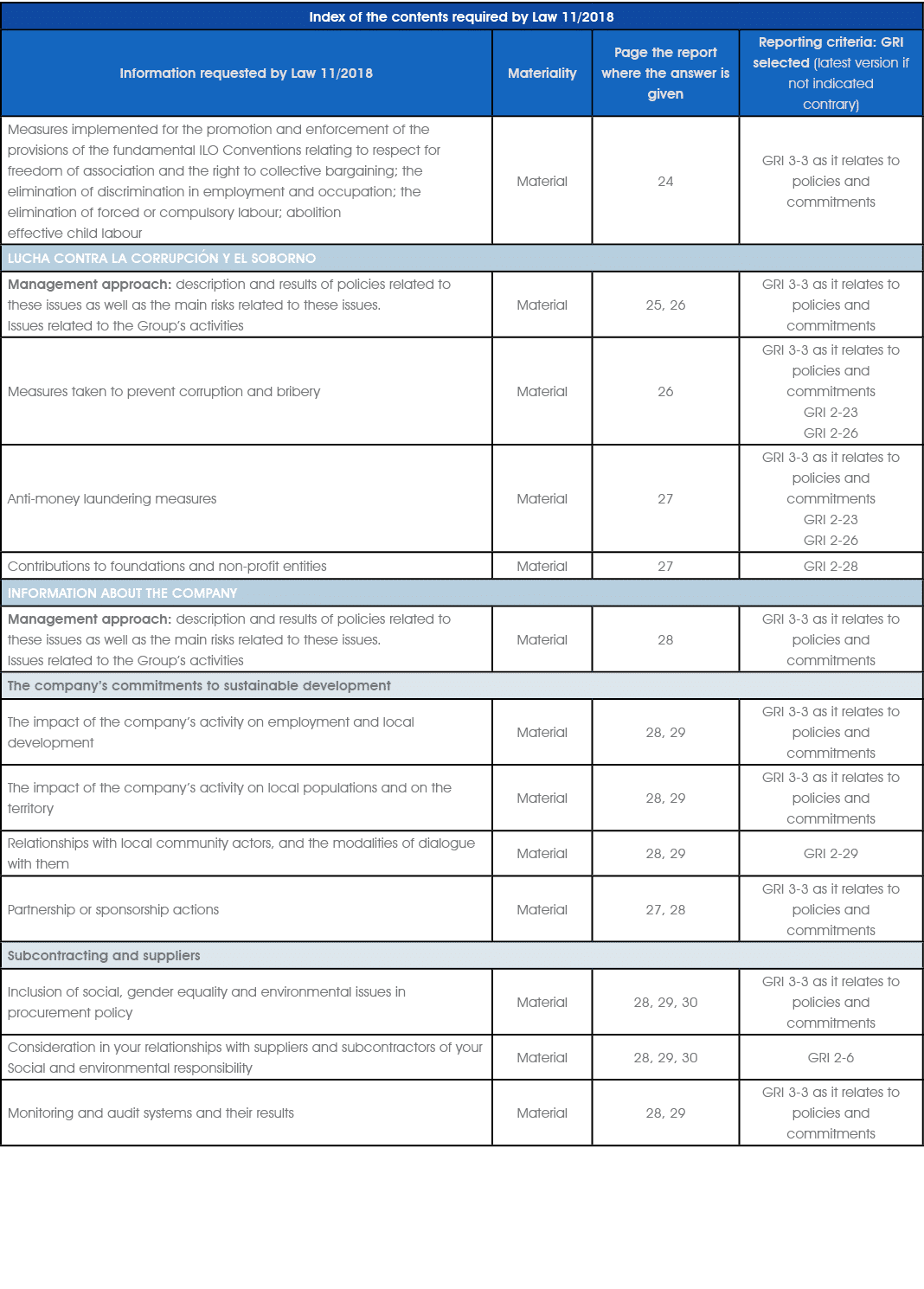The width and height of the screenshot is (924, 1289).
Task: Select the 'Measures taken to prevent corruption and bribery' cell
Action: pyautogui.click(x=164, y=391)
